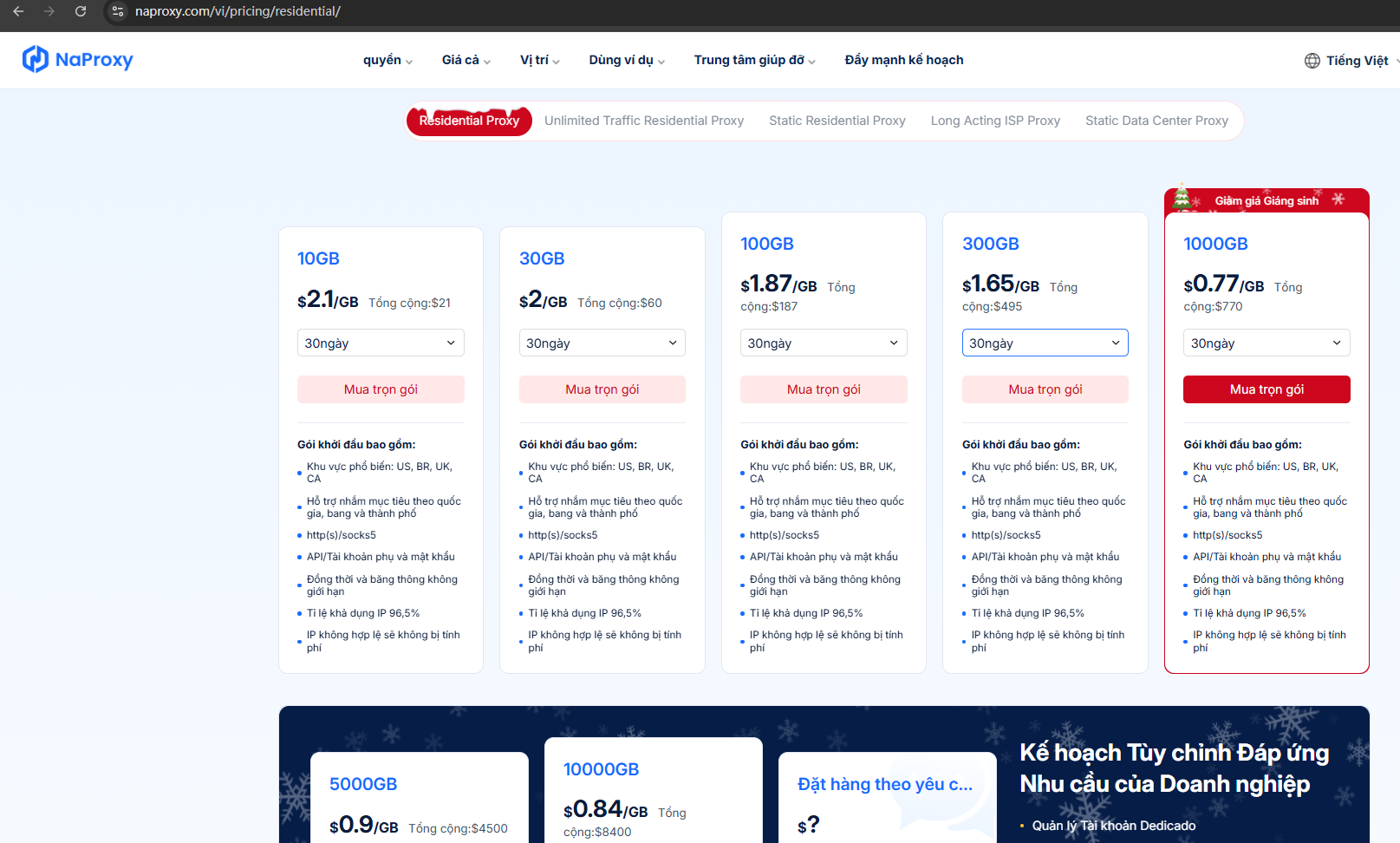Click the 300GB plan title
Viewport: 1400px width, 843px height.
coord(991,244)
